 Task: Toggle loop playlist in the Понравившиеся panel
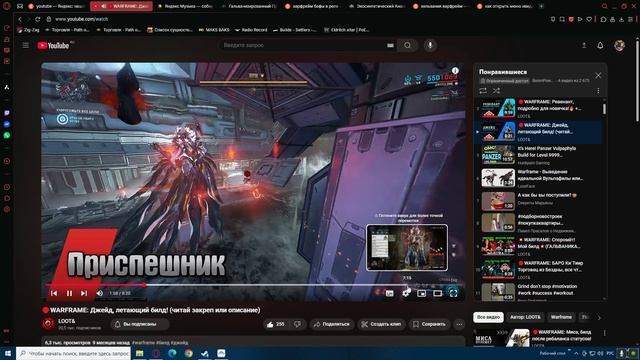click(483, 91)
